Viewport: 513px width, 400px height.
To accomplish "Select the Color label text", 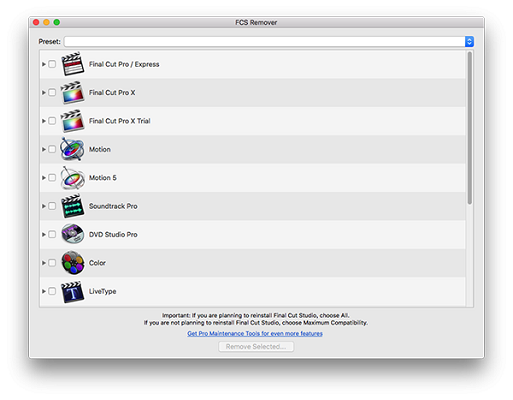I will click(97, 263).
